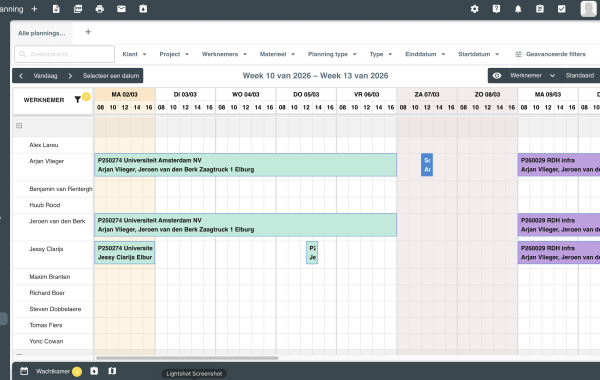The height and width of the screenshot is (380, 600).
Task: Open notifications bell icon
Action: (x=518, y=9)
